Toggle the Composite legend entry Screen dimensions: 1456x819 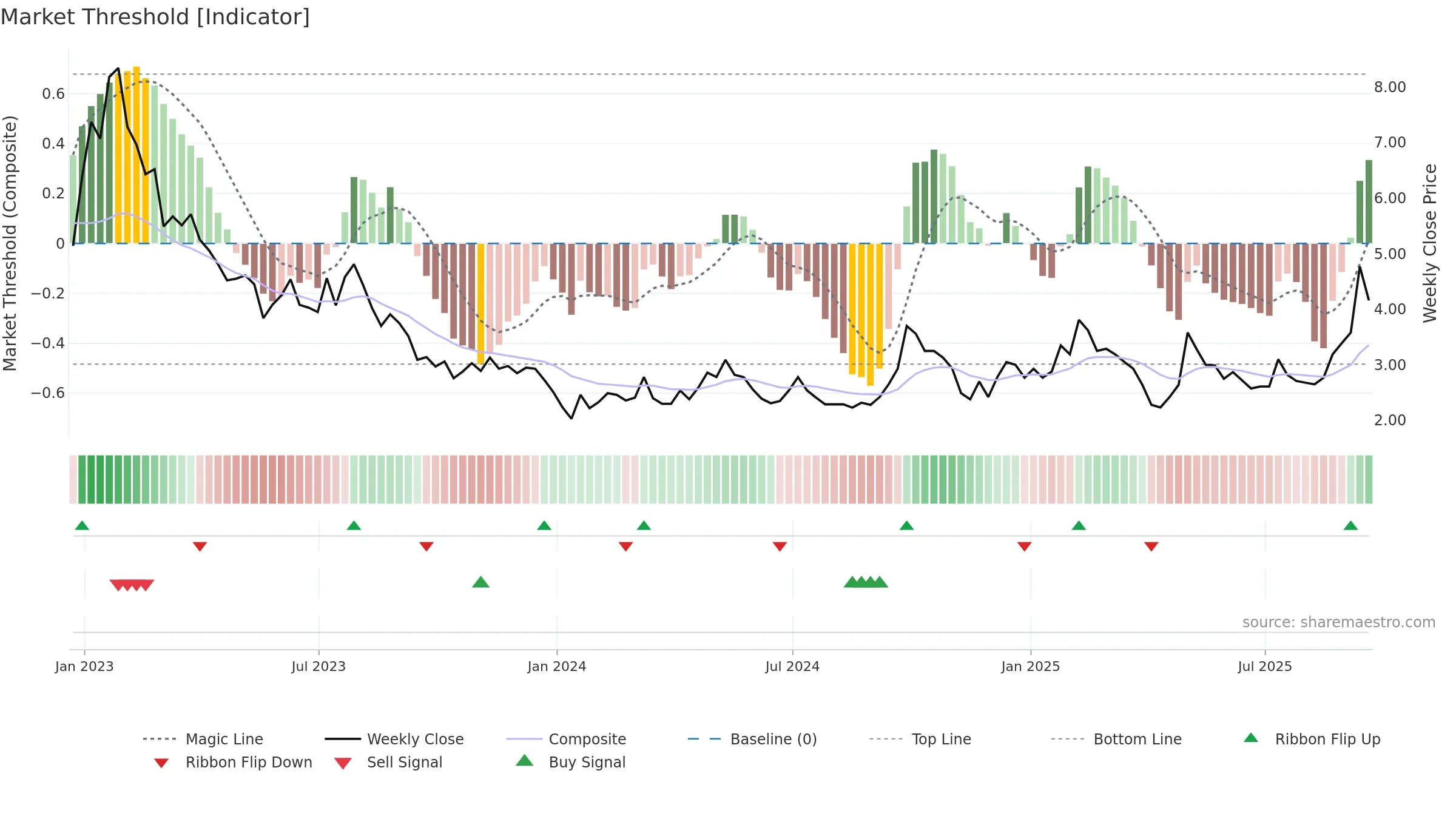(x=566, y=739)
